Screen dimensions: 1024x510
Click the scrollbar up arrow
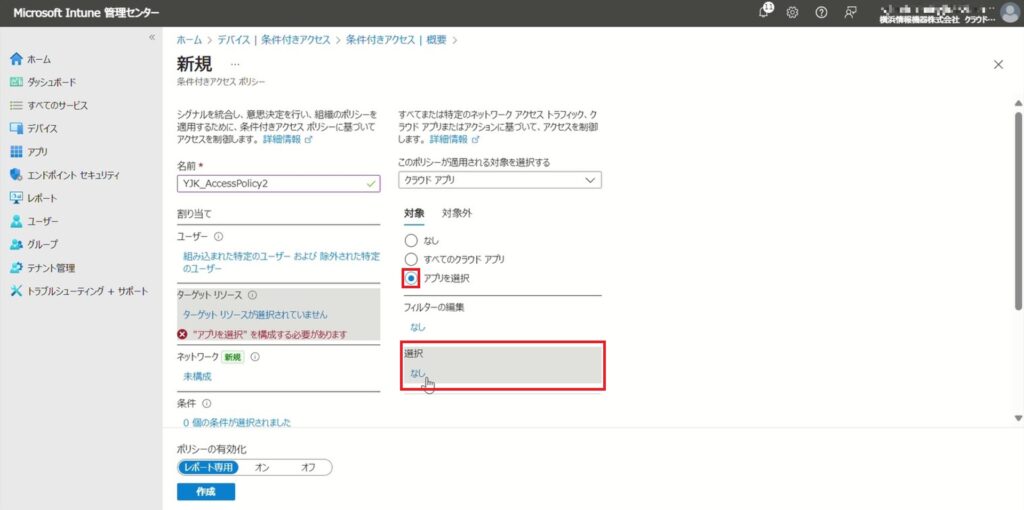click(x=1017, y=103)
